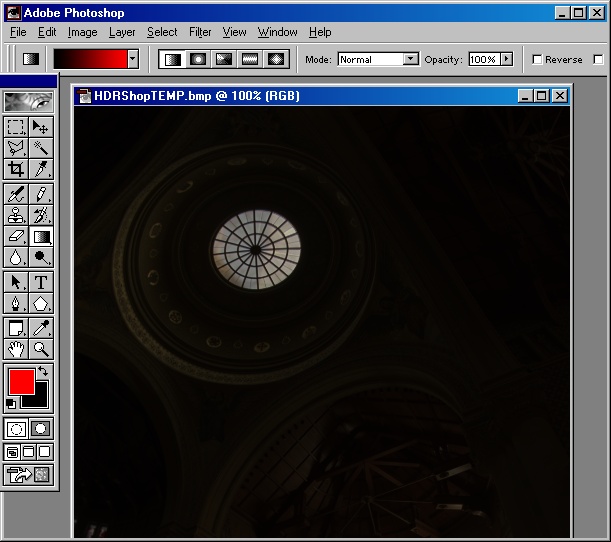Choose Radial Gradient style
The image size is (611, 542).
(x=198, y=59)
